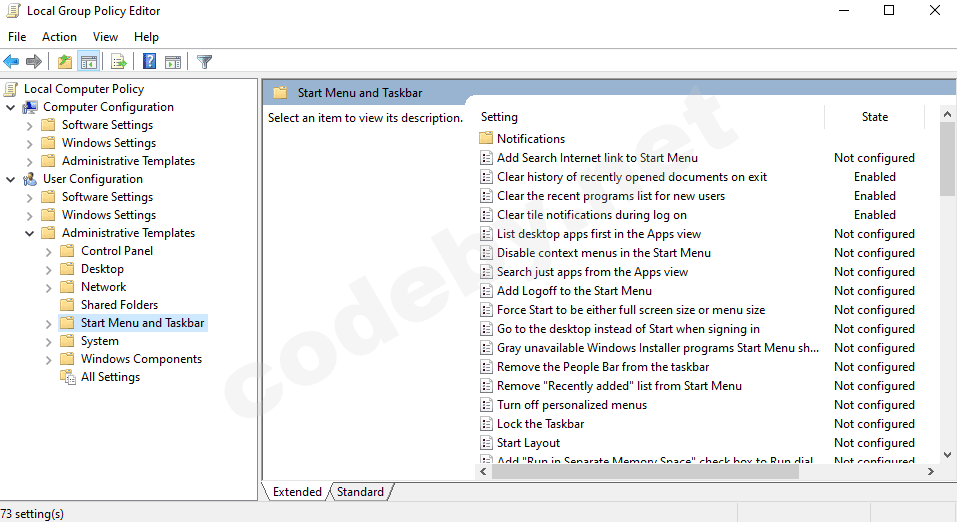
Task: Switch to the Extended tab
Action: point(297,491)
